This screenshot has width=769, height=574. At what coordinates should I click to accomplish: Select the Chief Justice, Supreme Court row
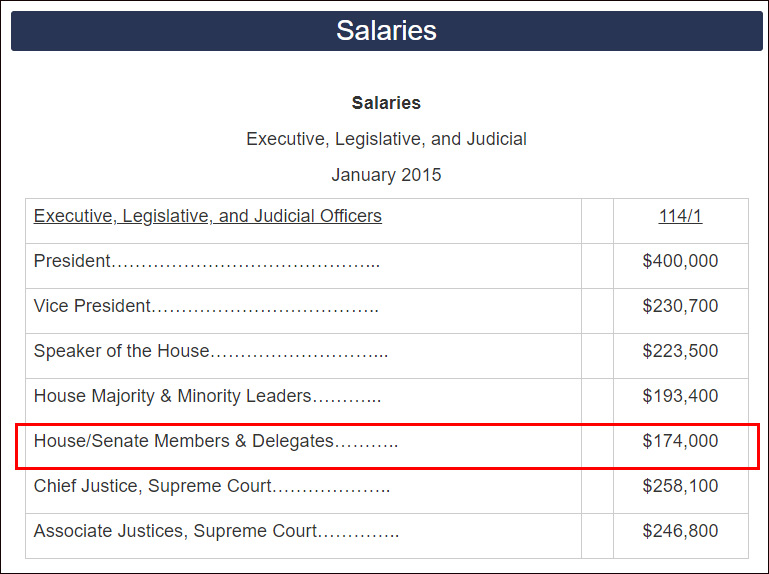click(x=153, y=486)
